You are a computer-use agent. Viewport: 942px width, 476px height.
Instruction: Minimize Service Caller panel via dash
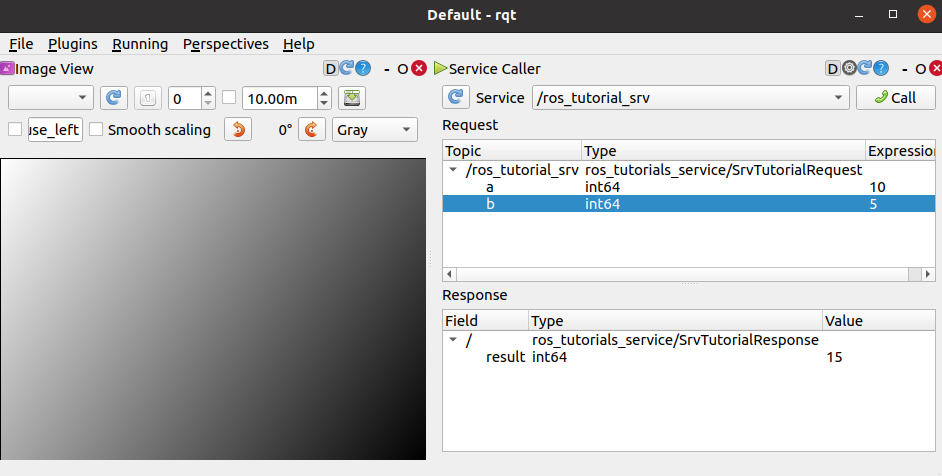905,69
